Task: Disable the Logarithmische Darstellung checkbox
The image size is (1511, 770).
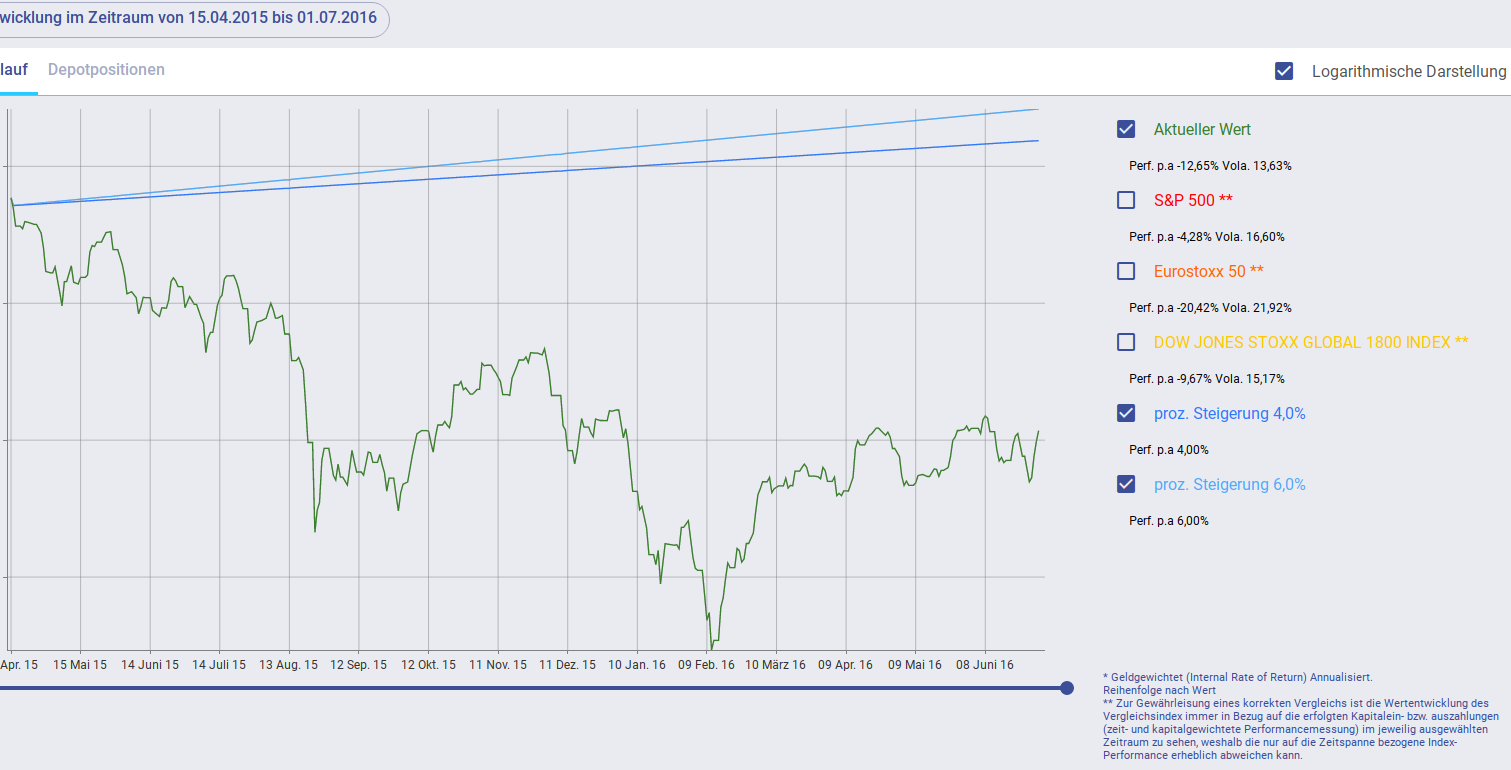Action: (1284, 71)
